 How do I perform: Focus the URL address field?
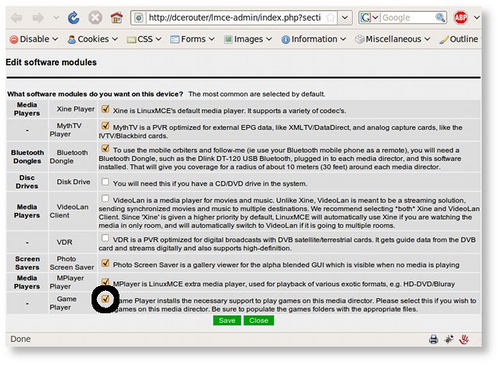[235, 18]
